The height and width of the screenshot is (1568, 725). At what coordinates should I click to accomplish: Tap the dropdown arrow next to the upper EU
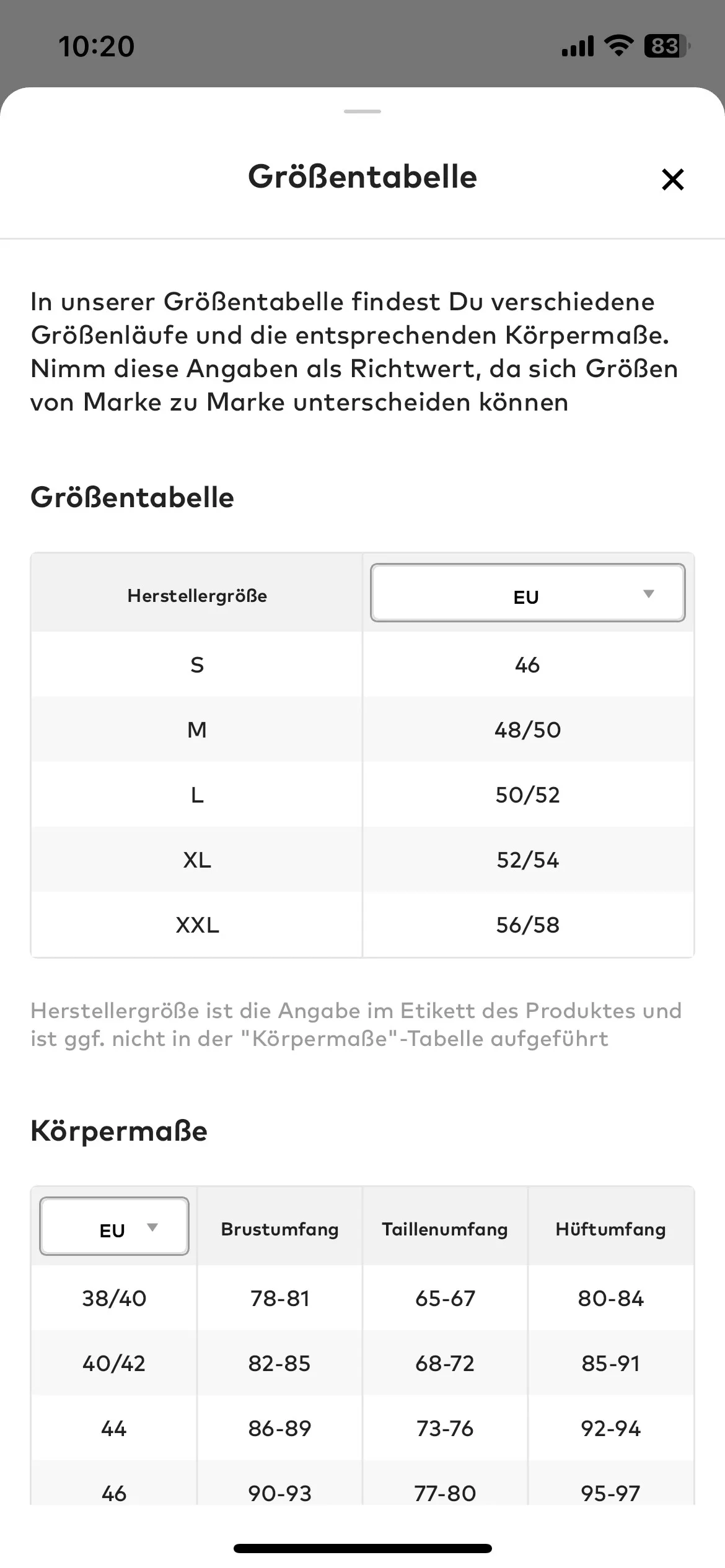(x=649, y=594)
